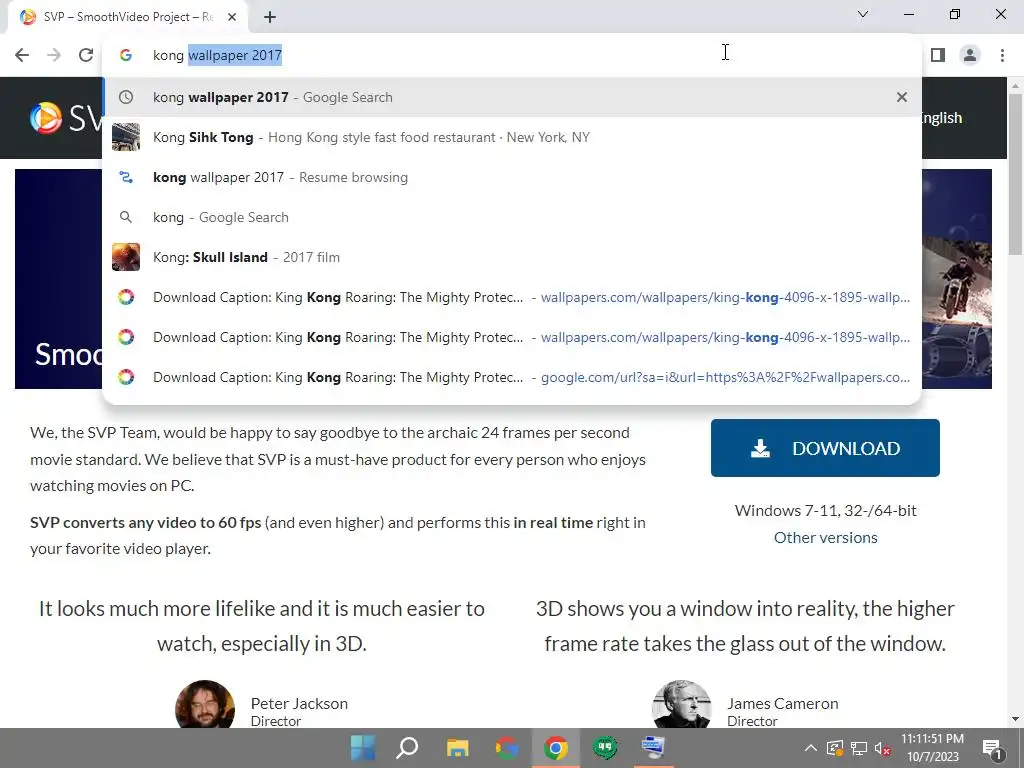Click the Resume browsing journey icon
This screenshot has height=768, width=1024.
pos(126,177)
